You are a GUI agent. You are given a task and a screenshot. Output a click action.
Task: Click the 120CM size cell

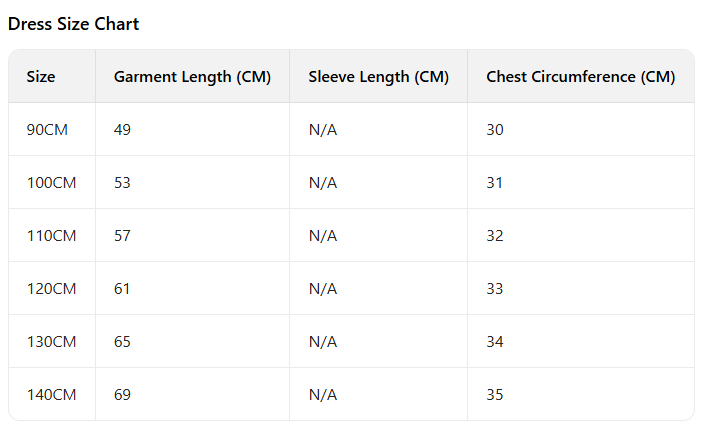point(51,289)
